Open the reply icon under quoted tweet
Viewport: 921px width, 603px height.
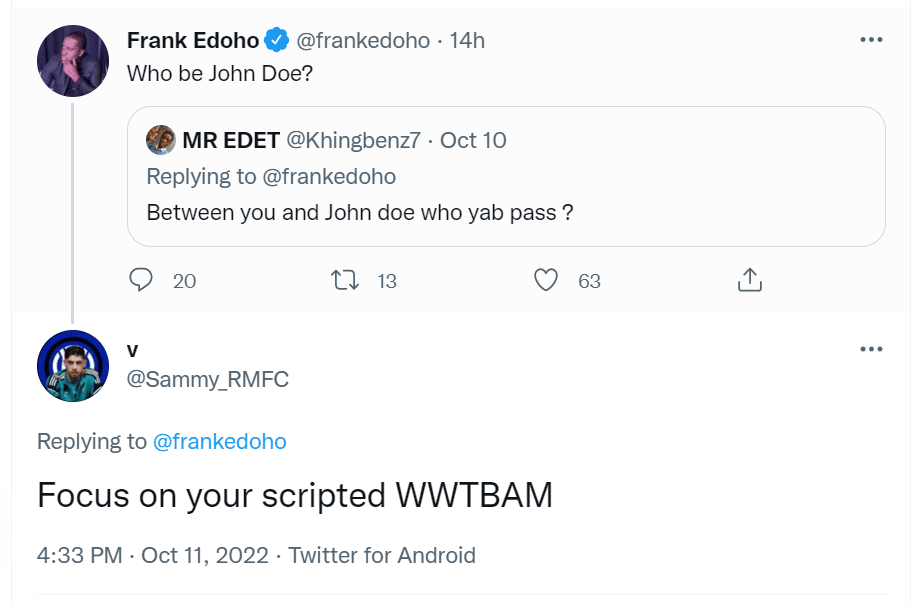pos(141,281)
